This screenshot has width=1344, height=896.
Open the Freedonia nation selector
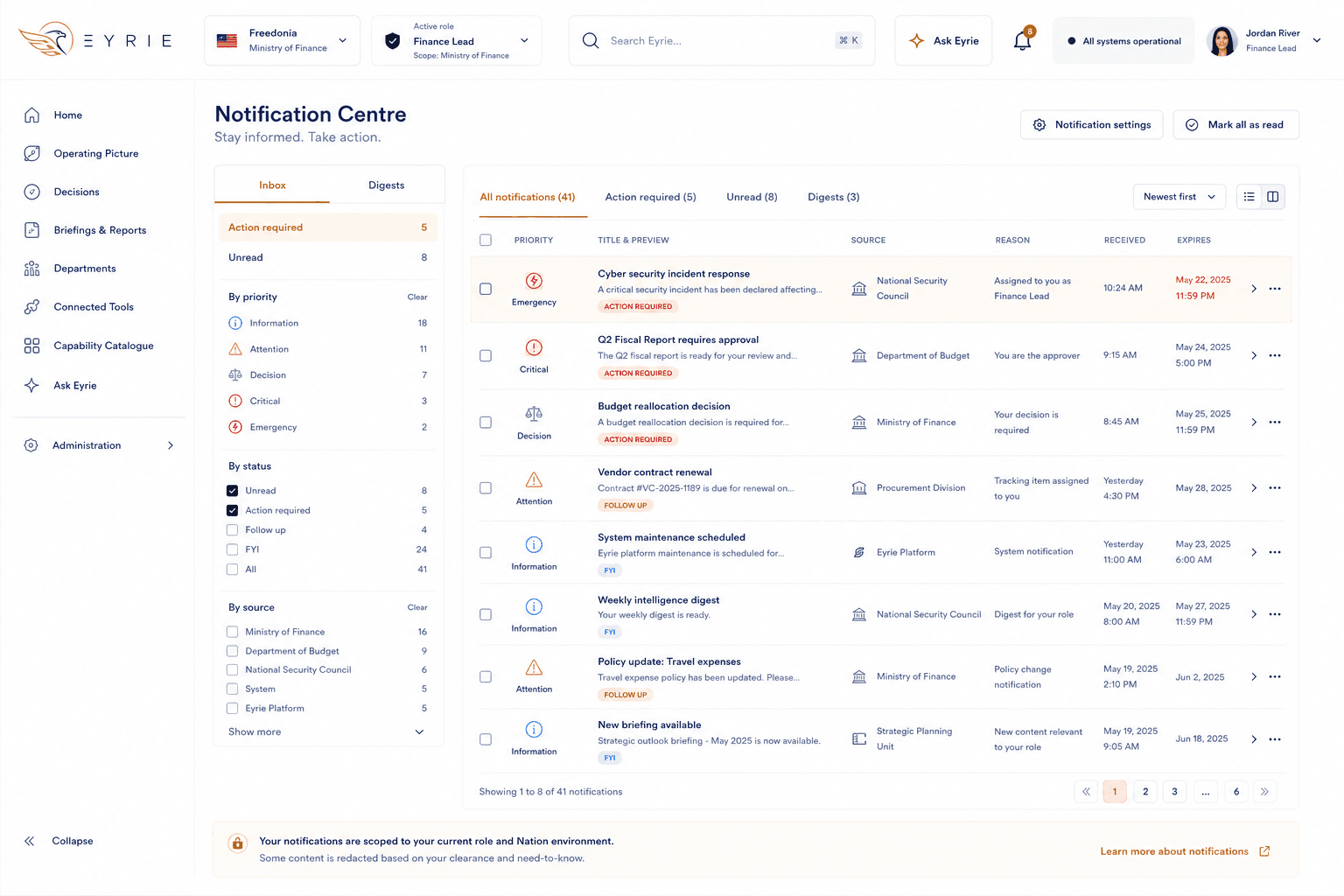pyautogui.click(x=282, y=40)
